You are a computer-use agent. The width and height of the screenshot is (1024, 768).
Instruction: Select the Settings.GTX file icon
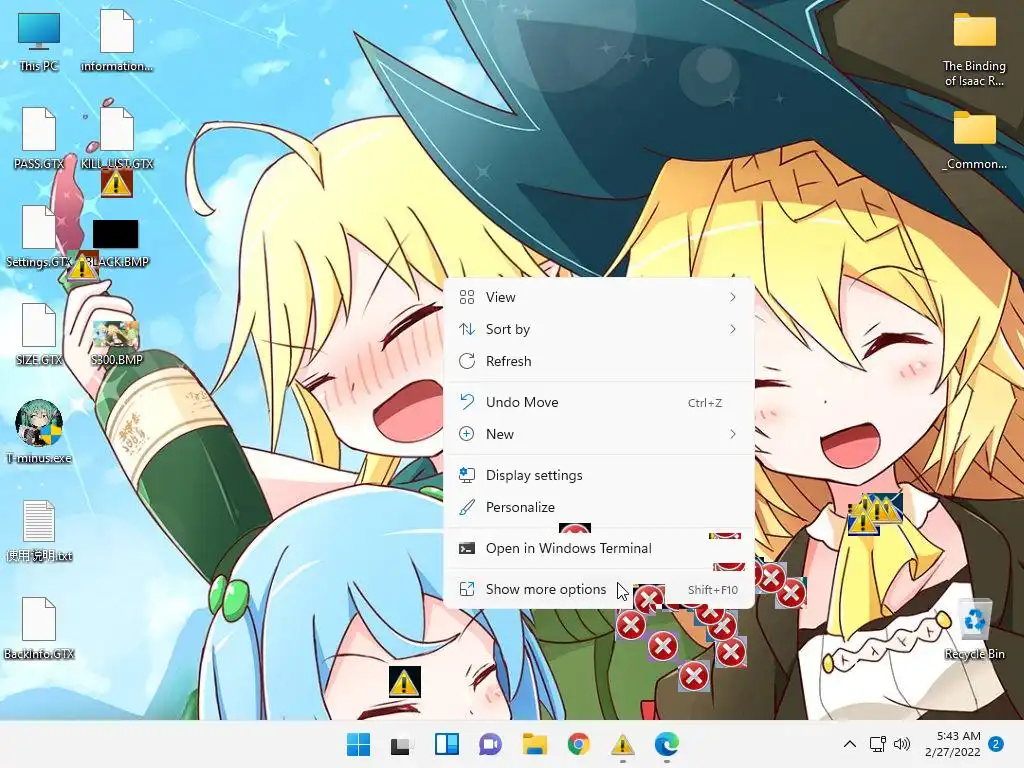[x=39, y=237]
